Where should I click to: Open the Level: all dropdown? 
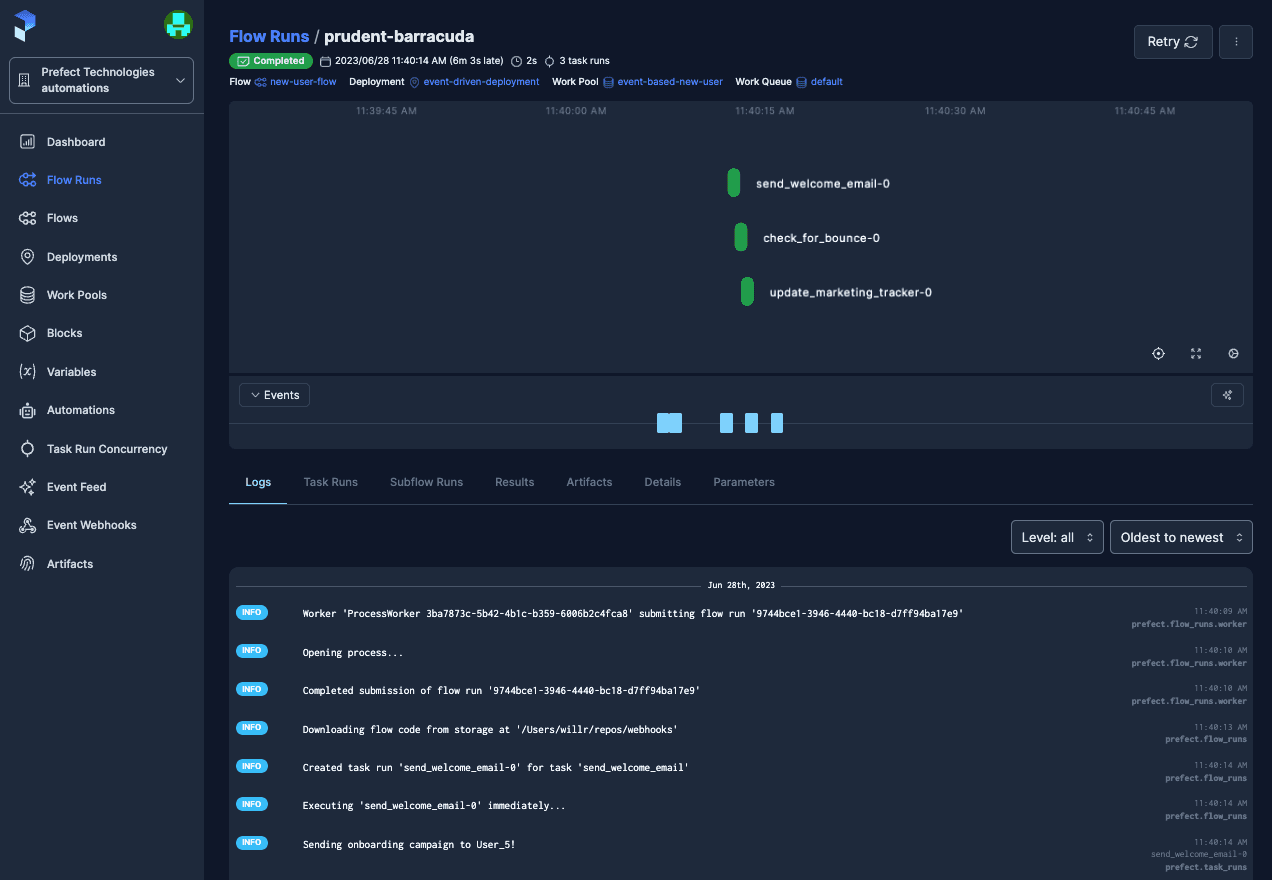tap(1057, 537)
